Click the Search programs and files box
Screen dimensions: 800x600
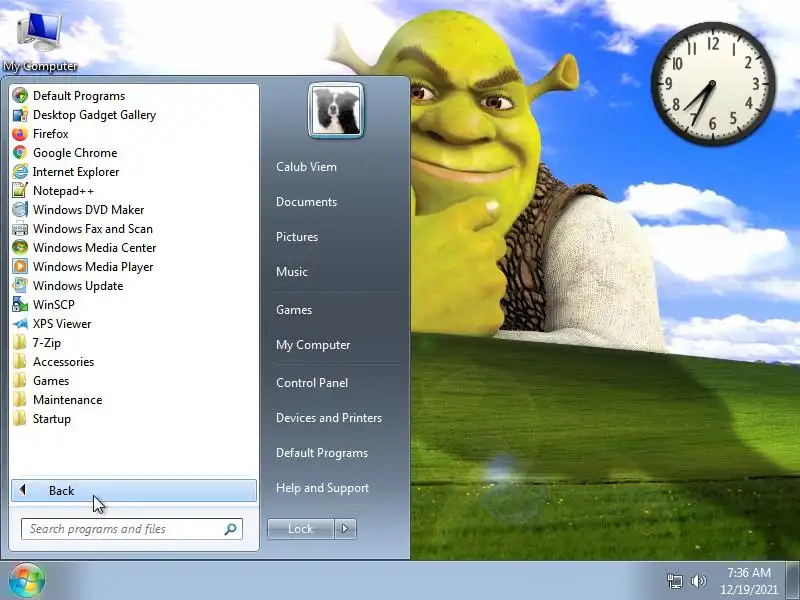click(x=132, y=529)
